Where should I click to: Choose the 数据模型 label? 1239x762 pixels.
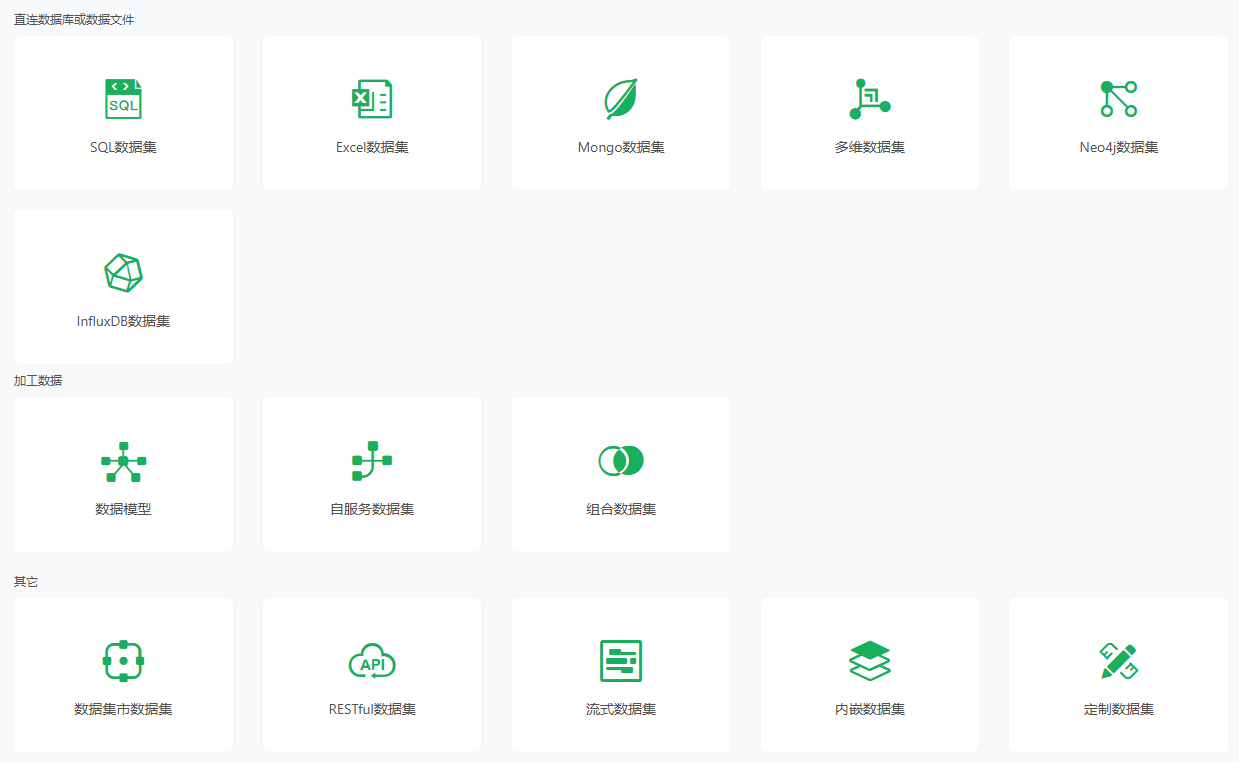point(123,510)
